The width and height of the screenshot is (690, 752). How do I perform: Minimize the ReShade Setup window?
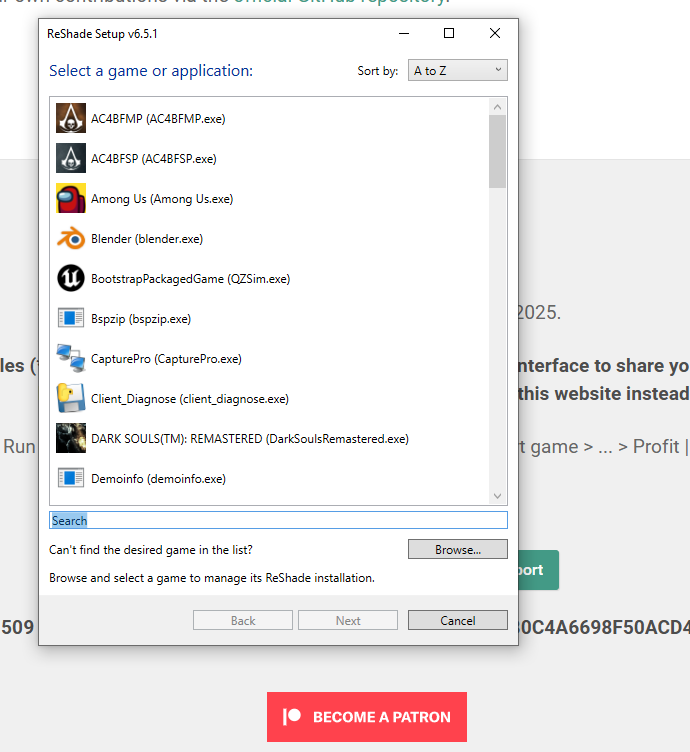(404, 33)
